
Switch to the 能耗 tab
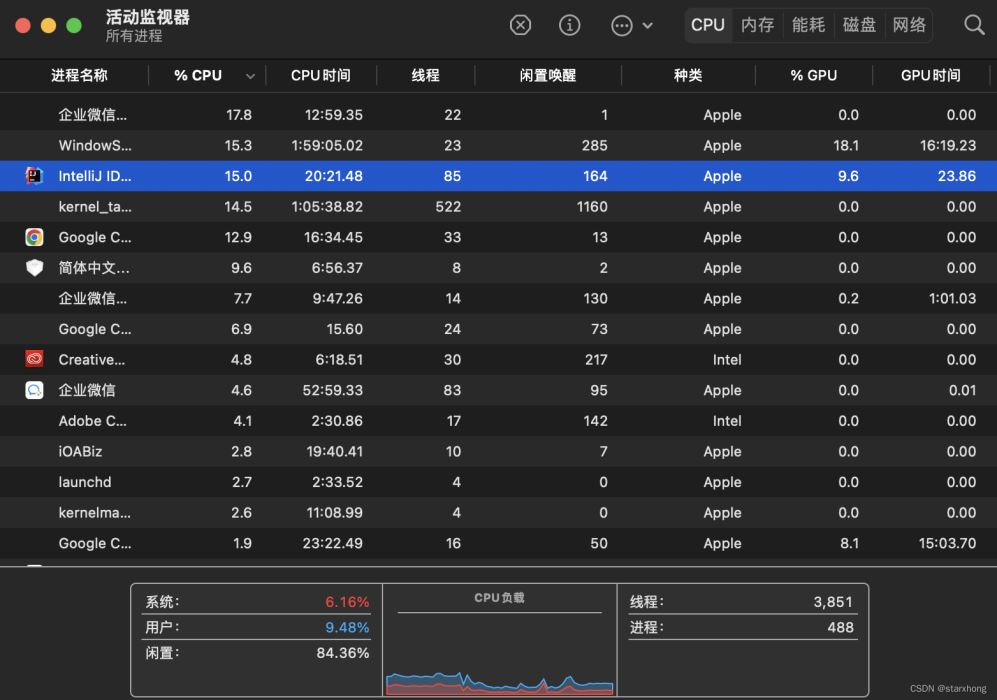click(808, 25)
